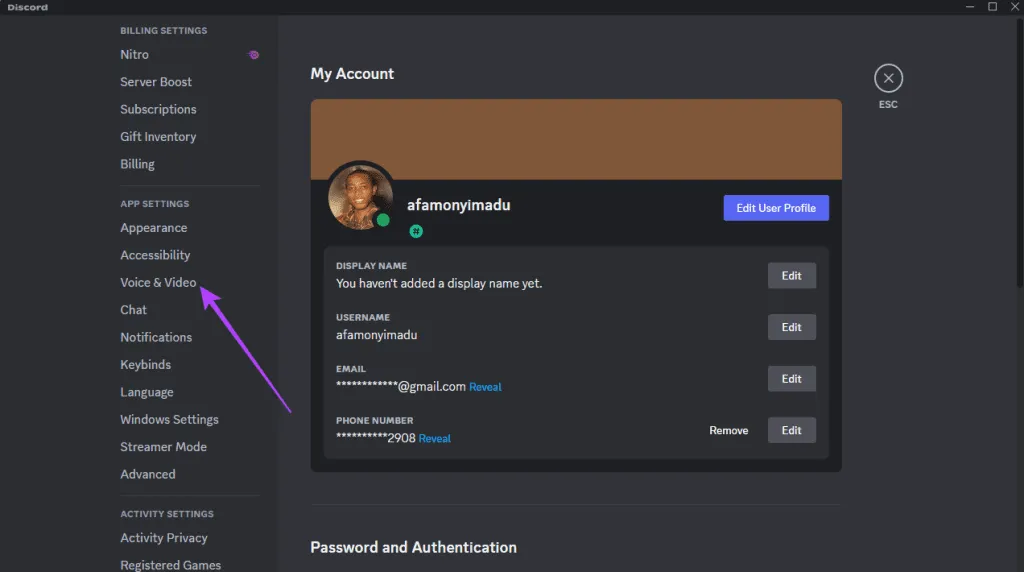Remove the phone number
The height and width of the screenshot is (572, 1024).
coord(728,431)
